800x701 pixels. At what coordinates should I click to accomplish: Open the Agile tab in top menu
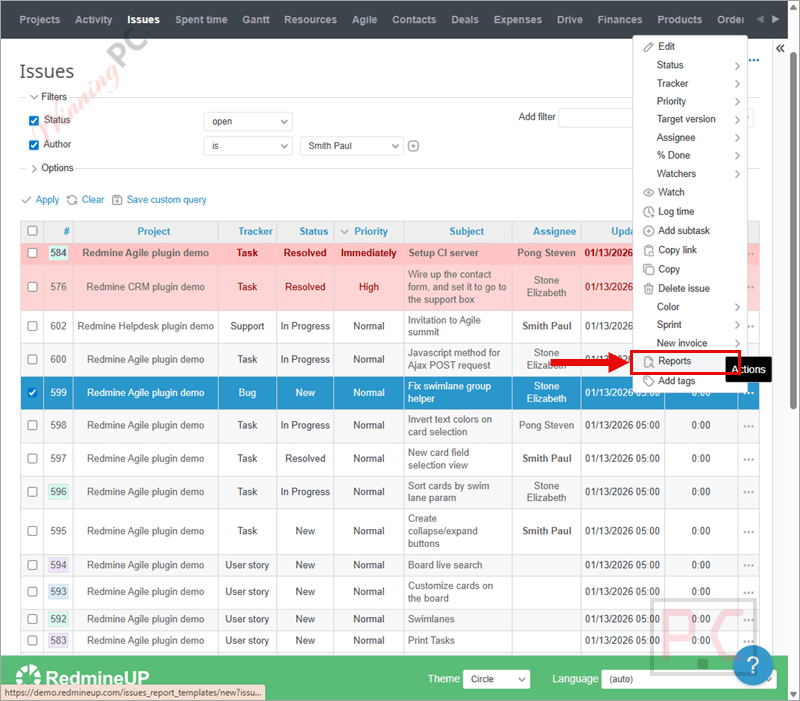point(364,20)
